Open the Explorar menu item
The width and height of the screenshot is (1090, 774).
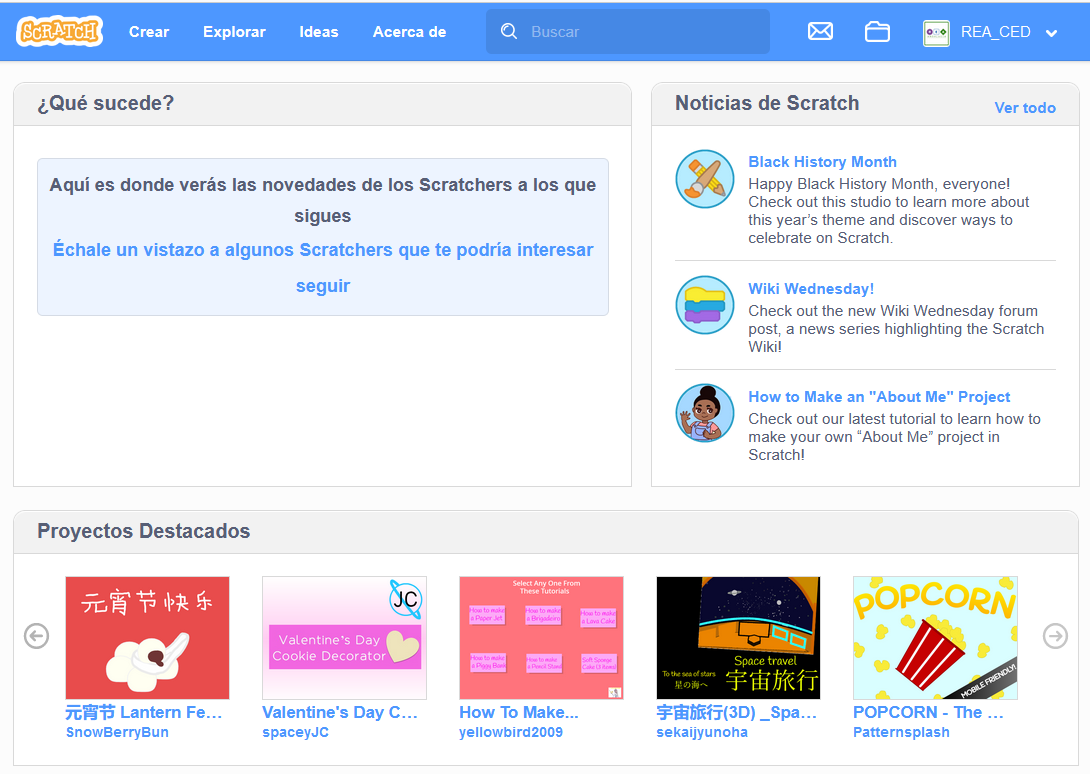tap(234, 31)
